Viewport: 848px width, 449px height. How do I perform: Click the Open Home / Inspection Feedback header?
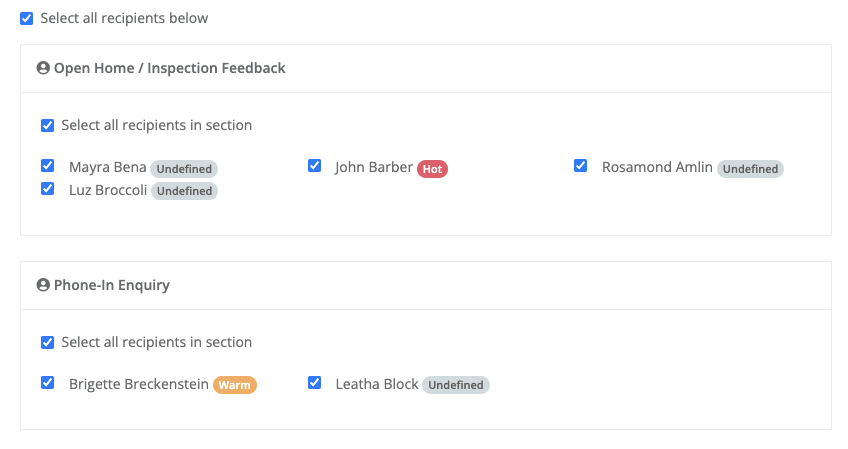click(x=169, y=69)
